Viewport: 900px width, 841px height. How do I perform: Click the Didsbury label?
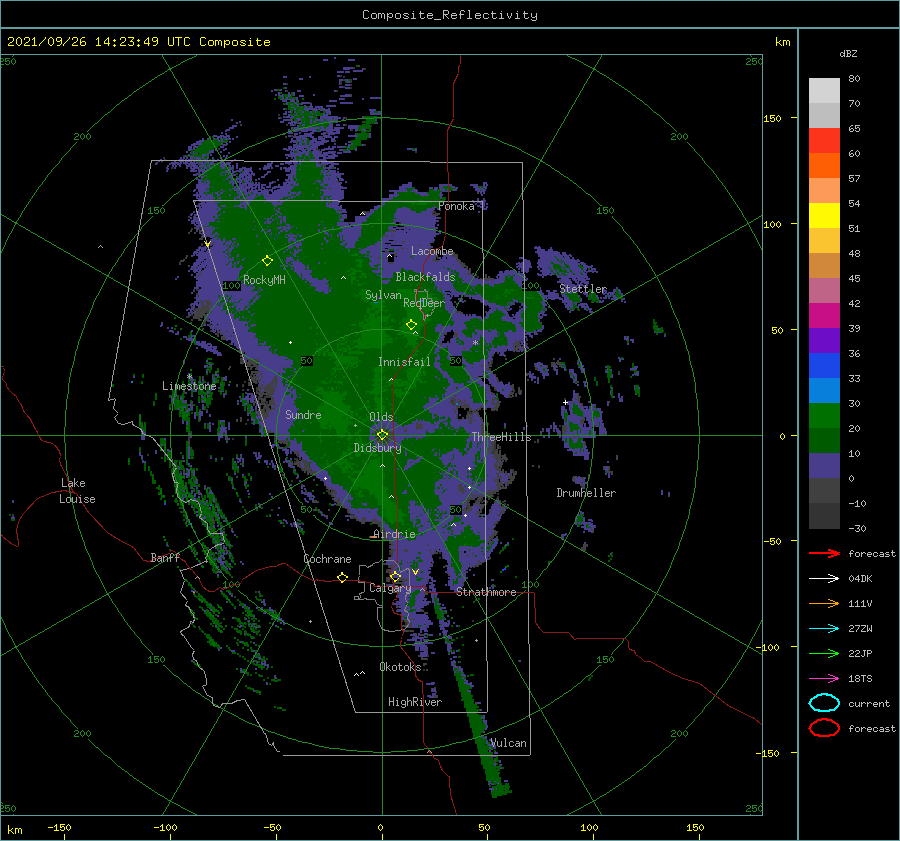(377, 448)
